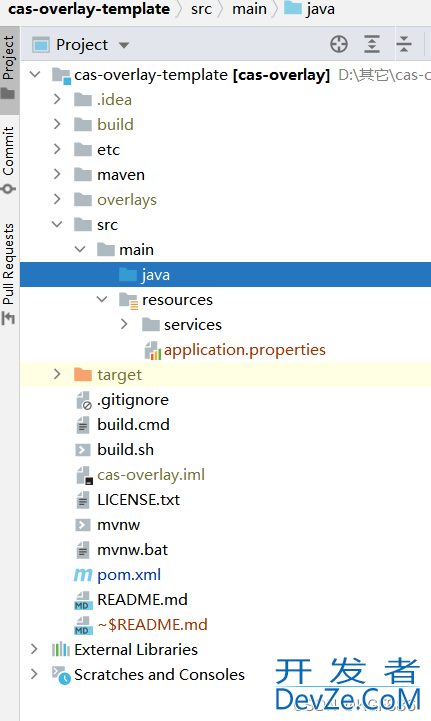Click the main folder icon
The image size is (431, 721).
tap(106, 249)
